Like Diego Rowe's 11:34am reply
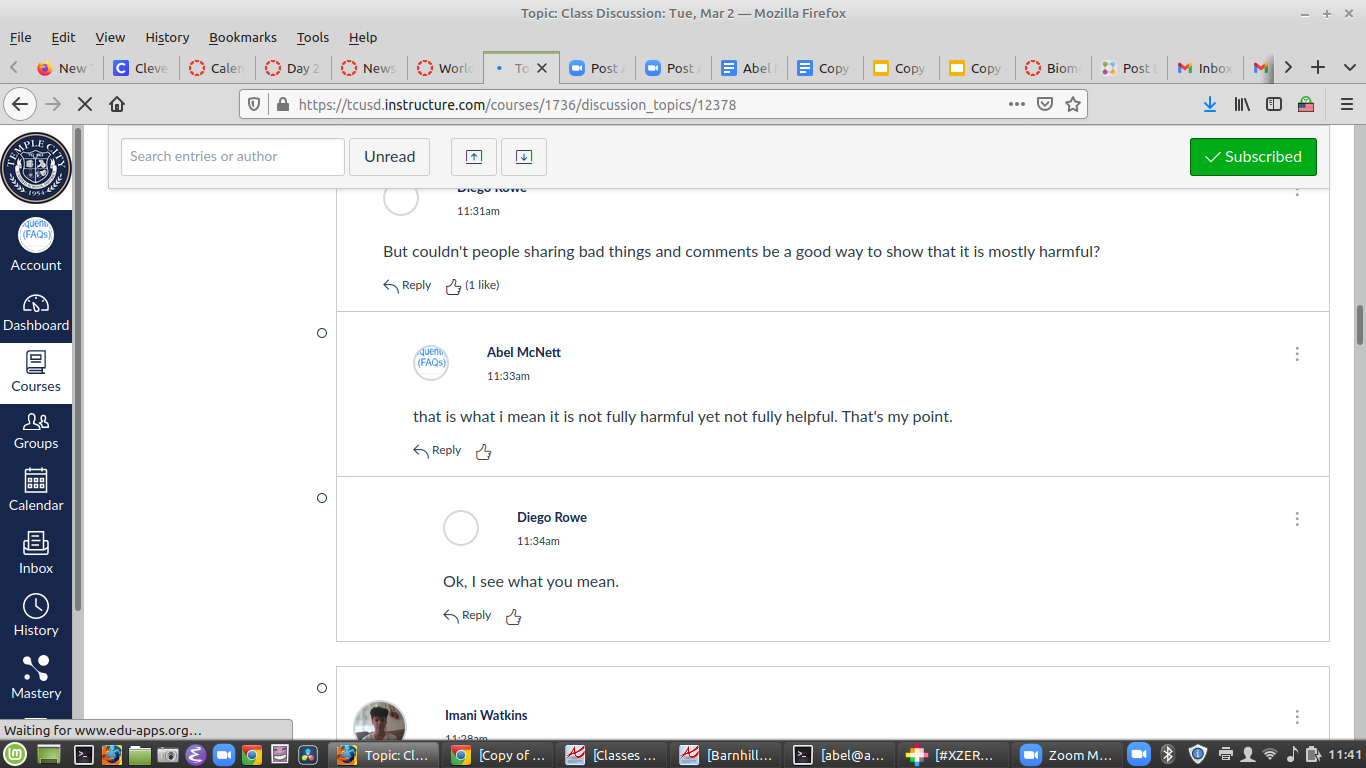This screenshot has height=768, width=1366. pos(514,617)
